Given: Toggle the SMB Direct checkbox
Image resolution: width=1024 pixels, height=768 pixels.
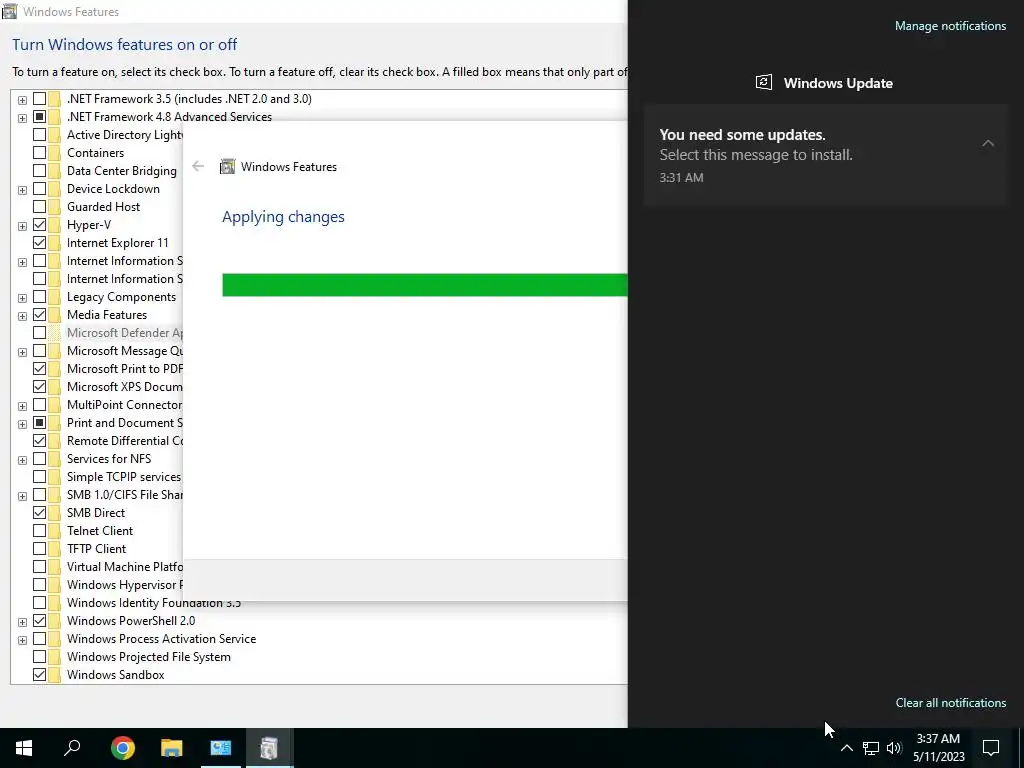Looking at the screenshot, I should (39, 513).
